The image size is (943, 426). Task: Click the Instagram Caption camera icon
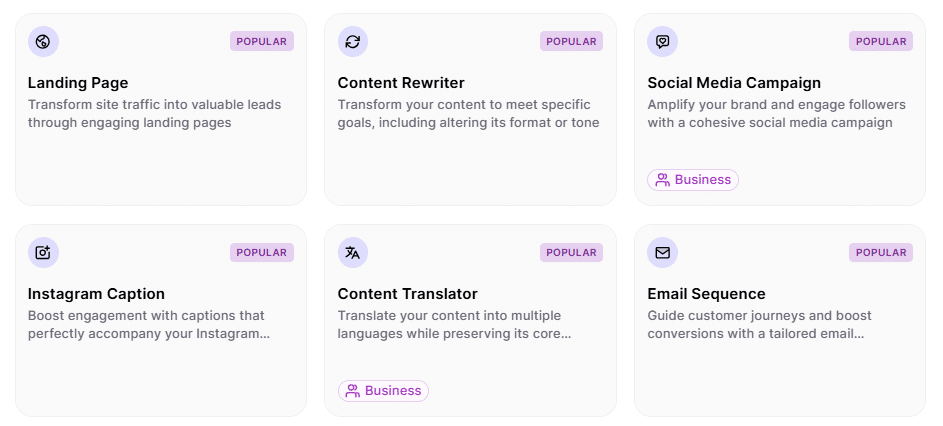pyautogui.click(x=43, y=253)
